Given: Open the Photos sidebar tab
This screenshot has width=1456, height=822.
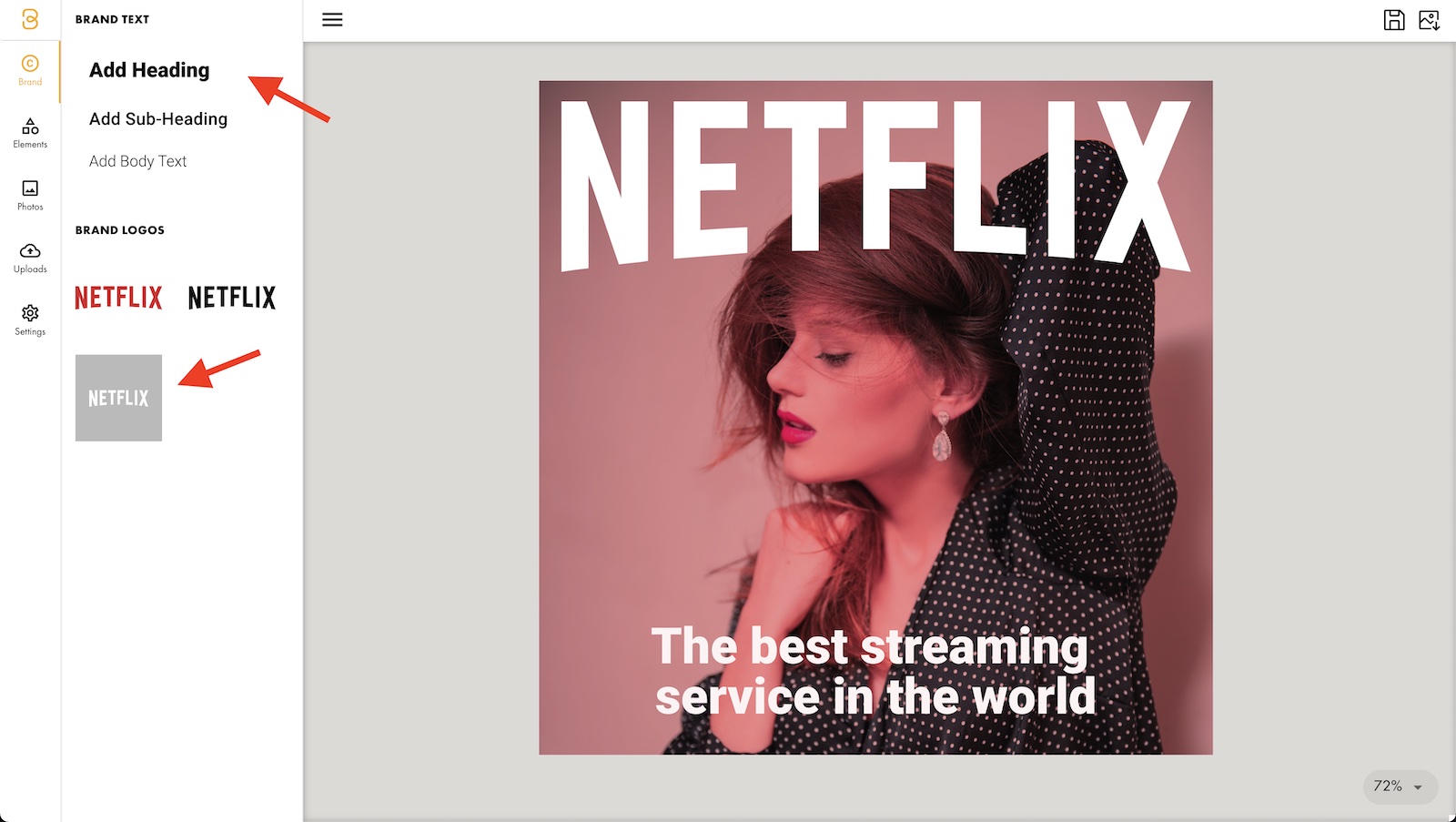Looking at the screenshot, I should click(30, 195).
